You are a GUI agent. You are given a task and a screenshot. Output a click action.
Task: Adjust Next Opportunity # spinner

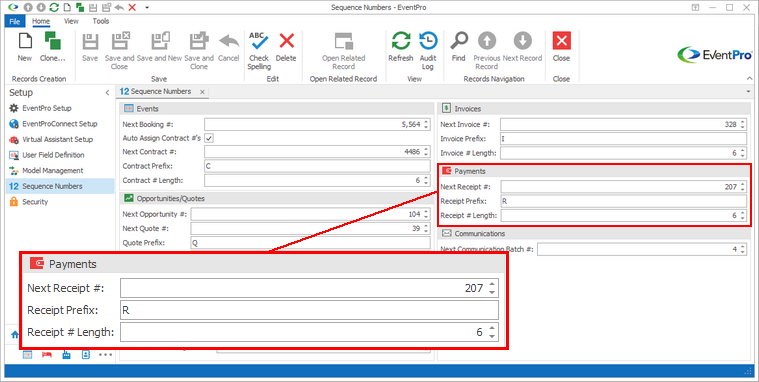coord(426,214)
